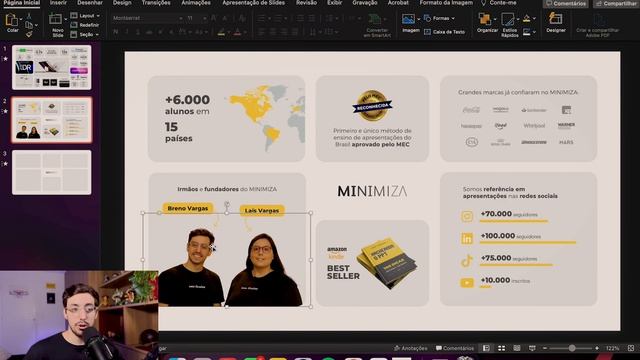Open the Comentários button at top right
Image resolution: width=640 pixels, height=360 pixels.
(x=565, y=4)
